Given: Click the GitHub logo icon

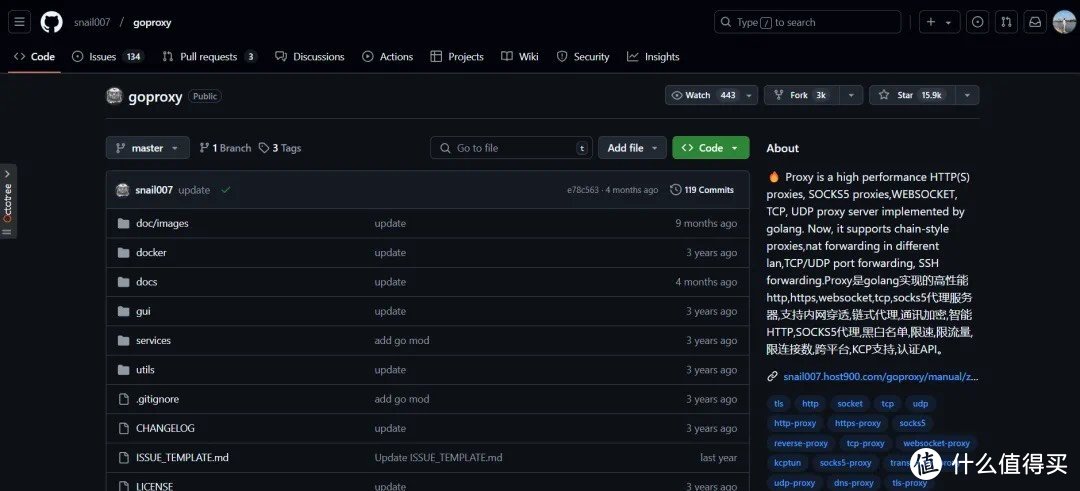Looking at the screenshot, I should click(51, 22).
